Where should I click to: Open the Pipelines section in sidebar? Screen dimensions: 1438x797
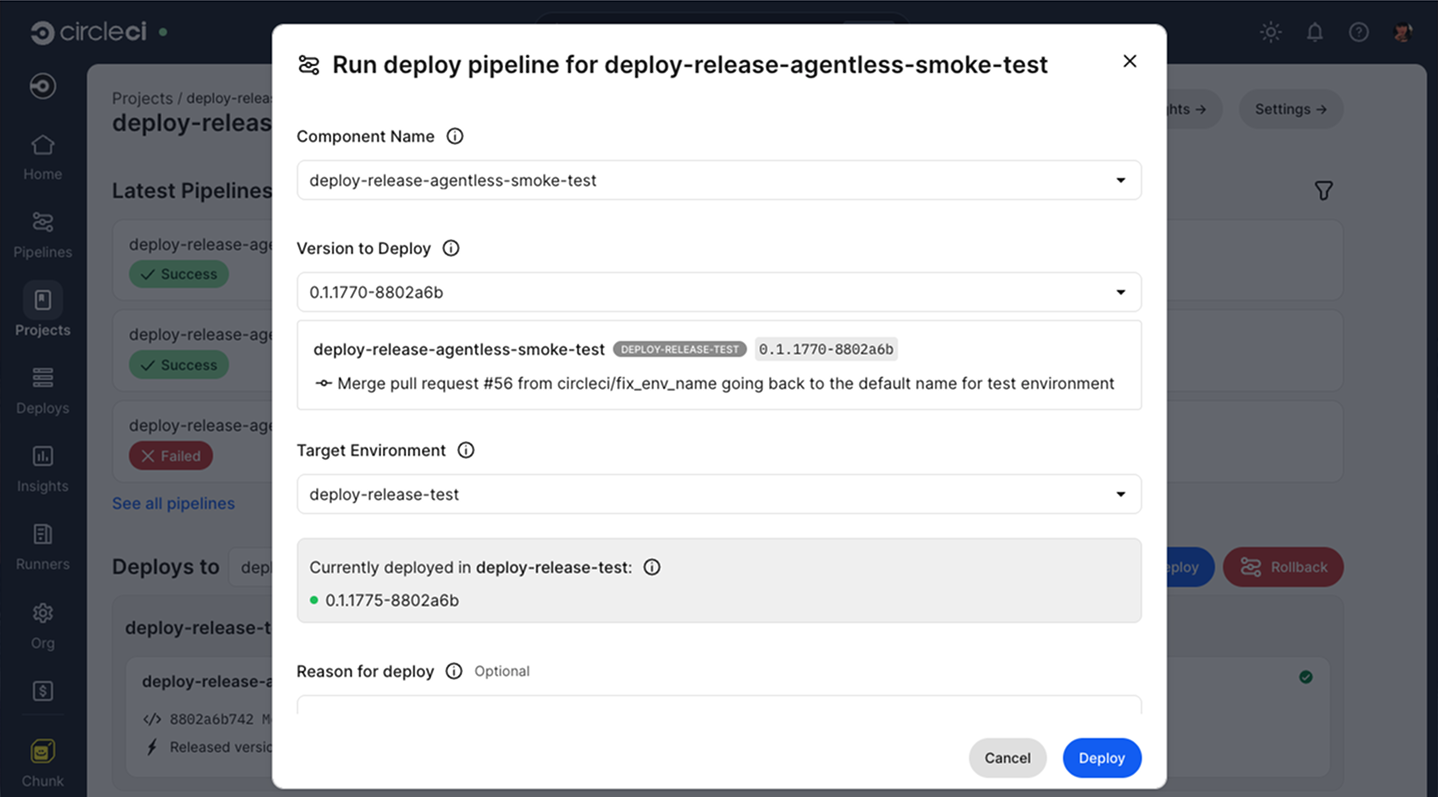pyautogui.click(x=42, y=234)
